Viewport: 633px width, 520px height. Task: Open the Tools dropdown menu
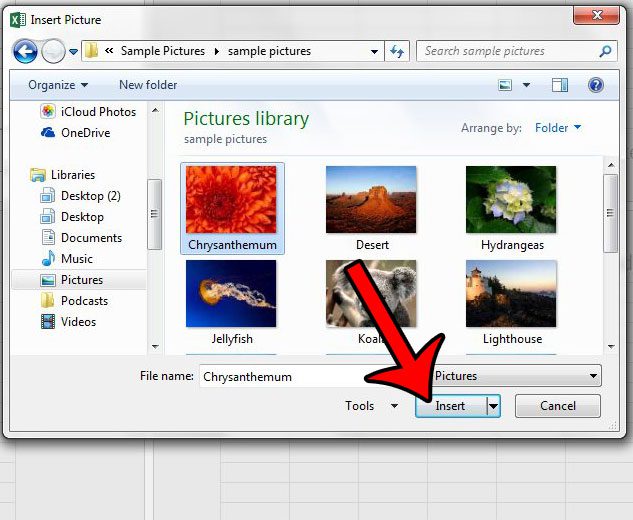371,405
